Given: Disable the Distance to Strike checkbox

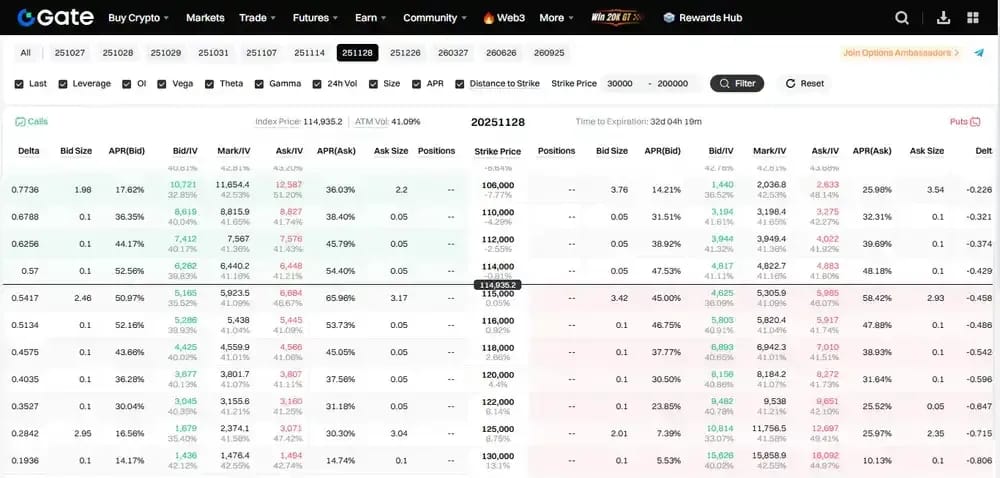Looking at the screenshot, I should 460,83.
